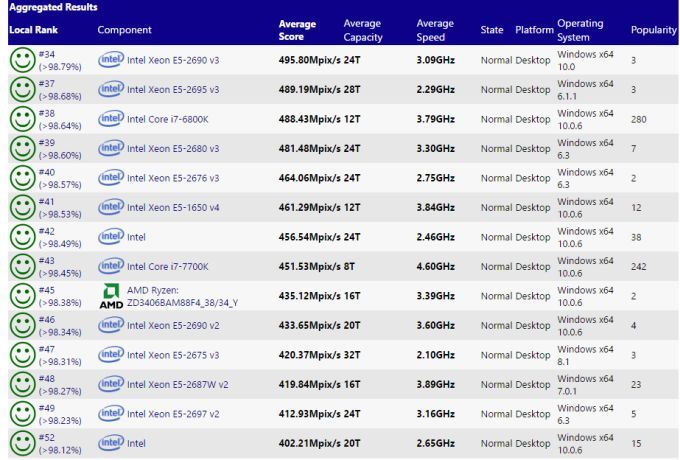Click the 2.10GHz average speed value
Screen dimensions: 680x460
click(x=435, y=355)
